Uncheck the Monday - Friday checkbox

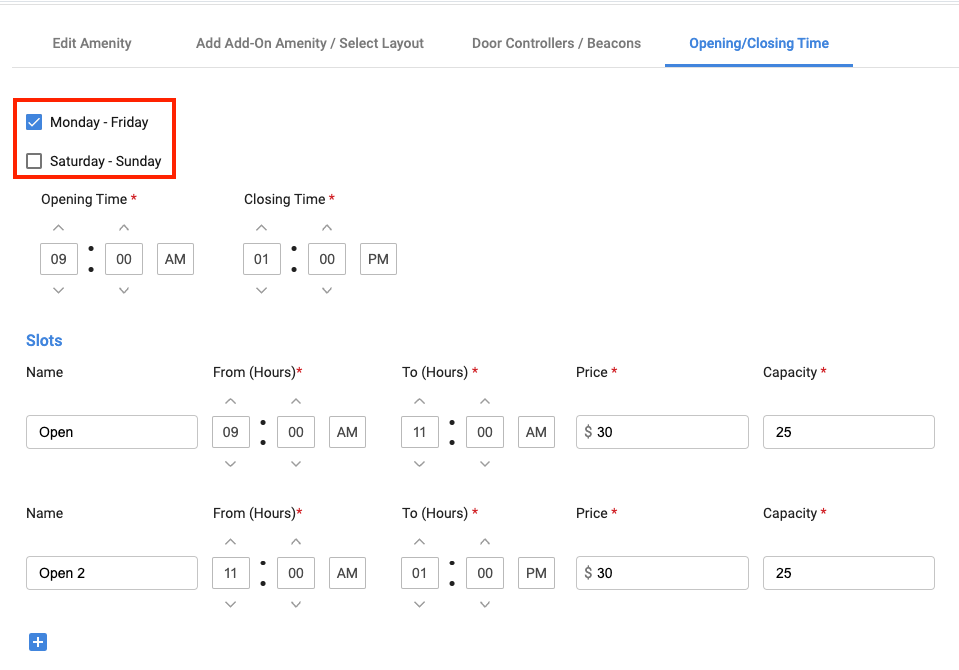(x=34, y=122)
